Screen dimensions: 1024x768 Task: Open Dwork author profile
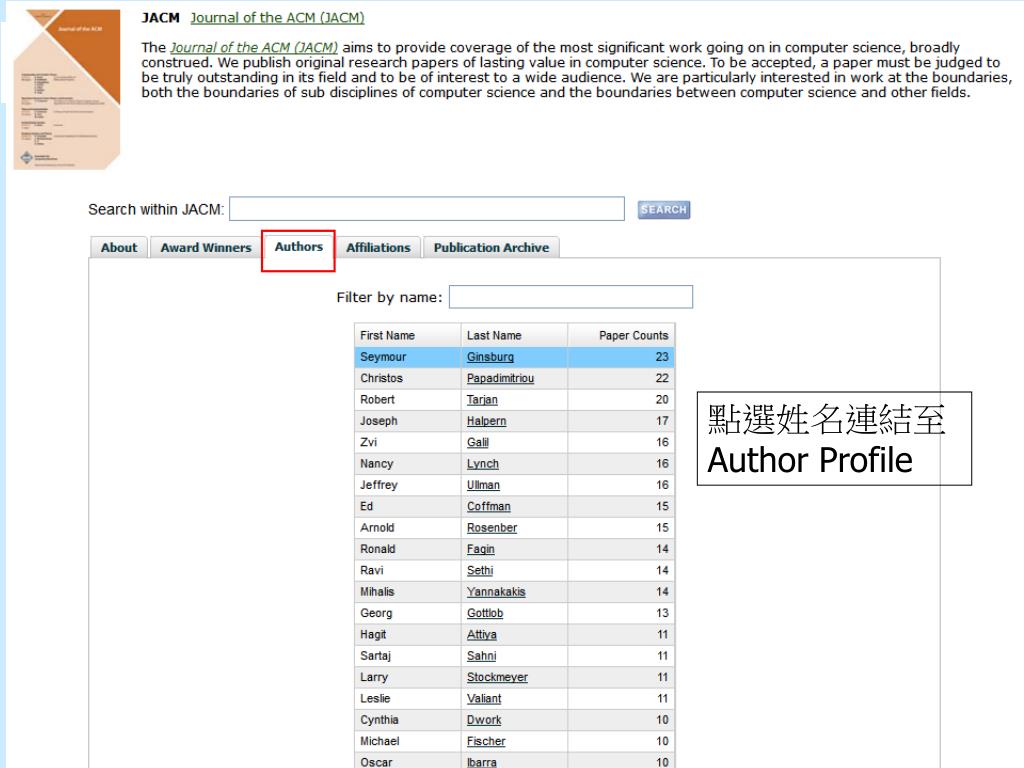coord(484,720)
